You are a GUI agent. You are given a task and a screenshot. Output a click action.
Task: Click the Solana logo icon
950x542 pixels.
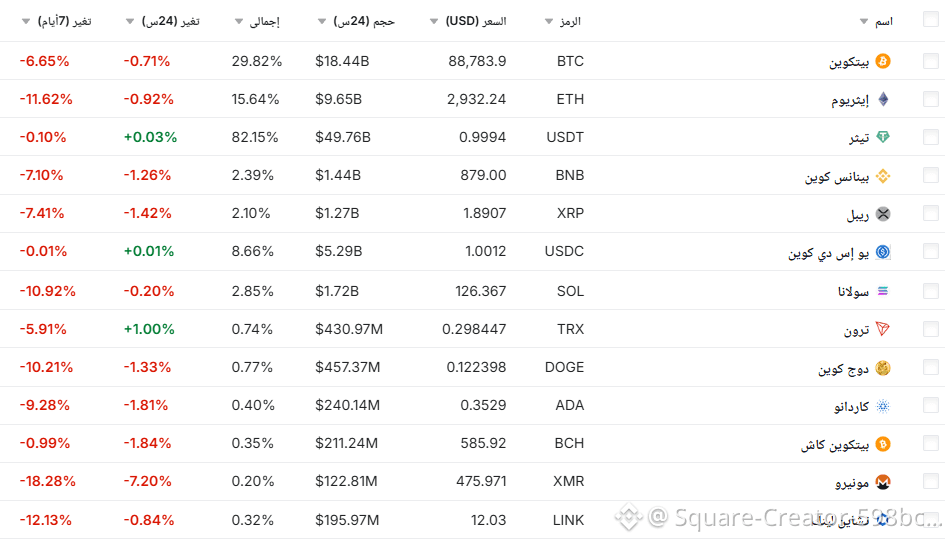pos(883,291)
